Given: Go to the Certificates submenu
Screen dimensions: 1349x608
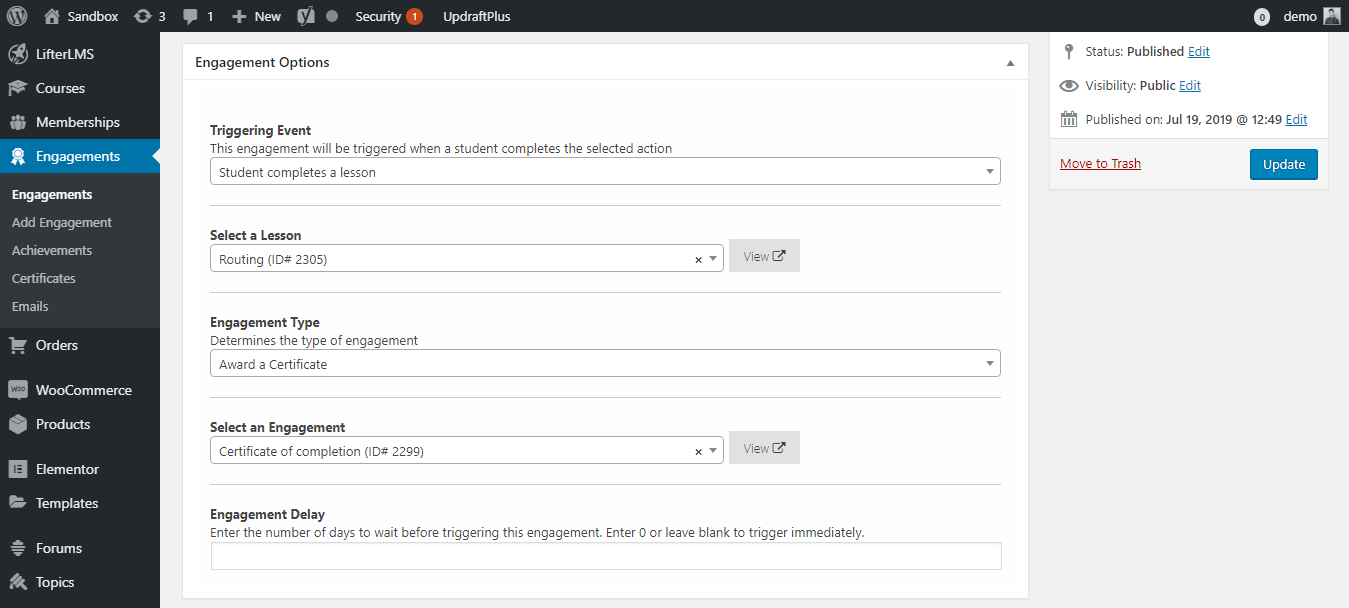Looking at the screenshot, I should point(44,278).
